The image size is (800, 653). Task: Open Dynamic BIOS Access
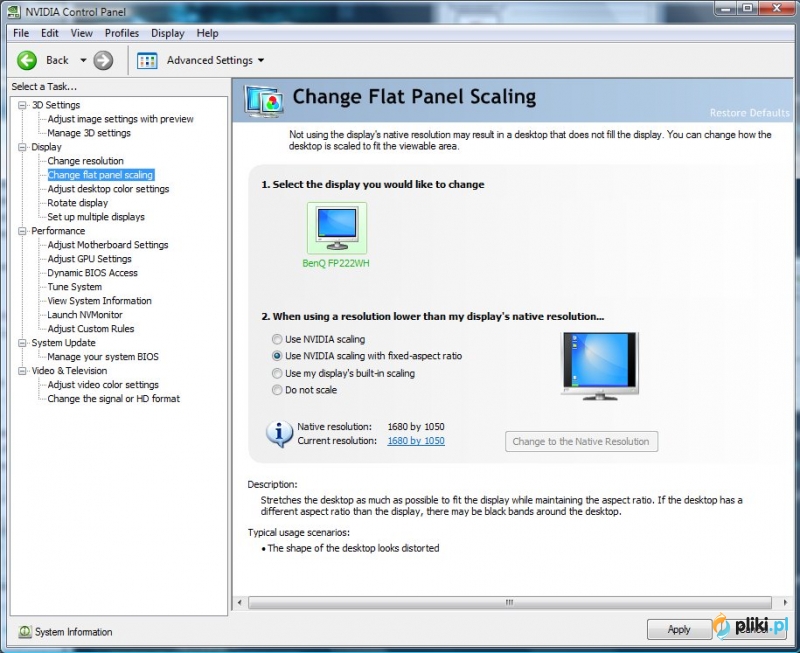[92, 273]
